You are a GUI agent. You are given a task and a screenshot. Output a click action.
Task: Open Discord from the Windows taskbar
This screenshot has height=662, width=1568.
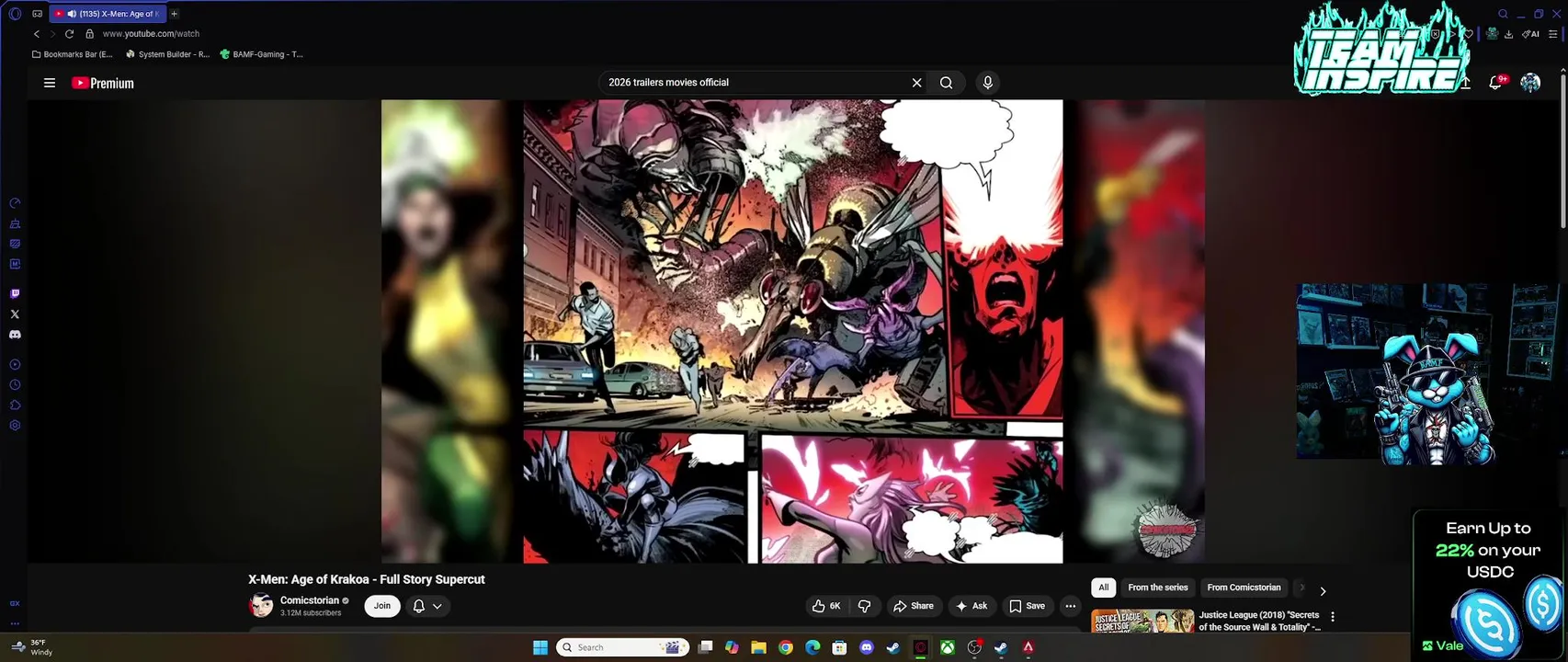866,647
